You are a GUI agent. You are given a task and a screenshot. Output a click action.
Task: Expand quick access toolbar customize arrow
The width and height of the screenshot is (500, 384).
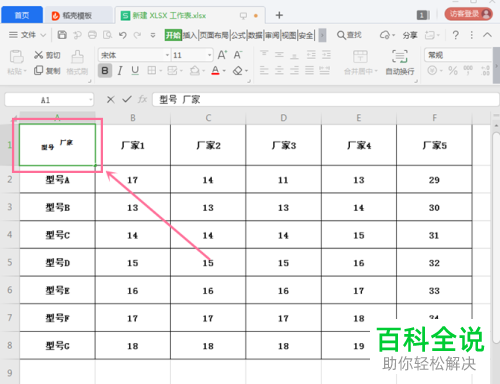click(153, 35)
